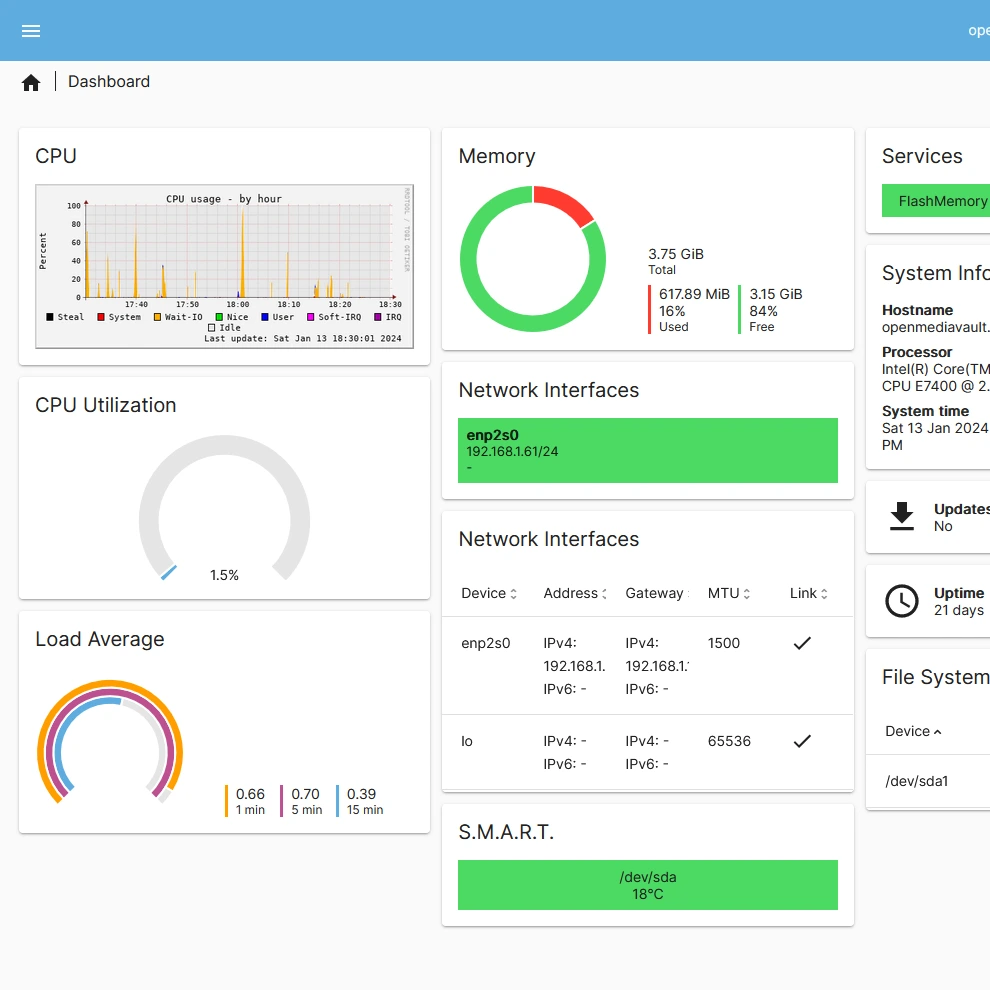990x990 pixels.
Task: Click the link checkmark for lo
Action: coord(801,742)
